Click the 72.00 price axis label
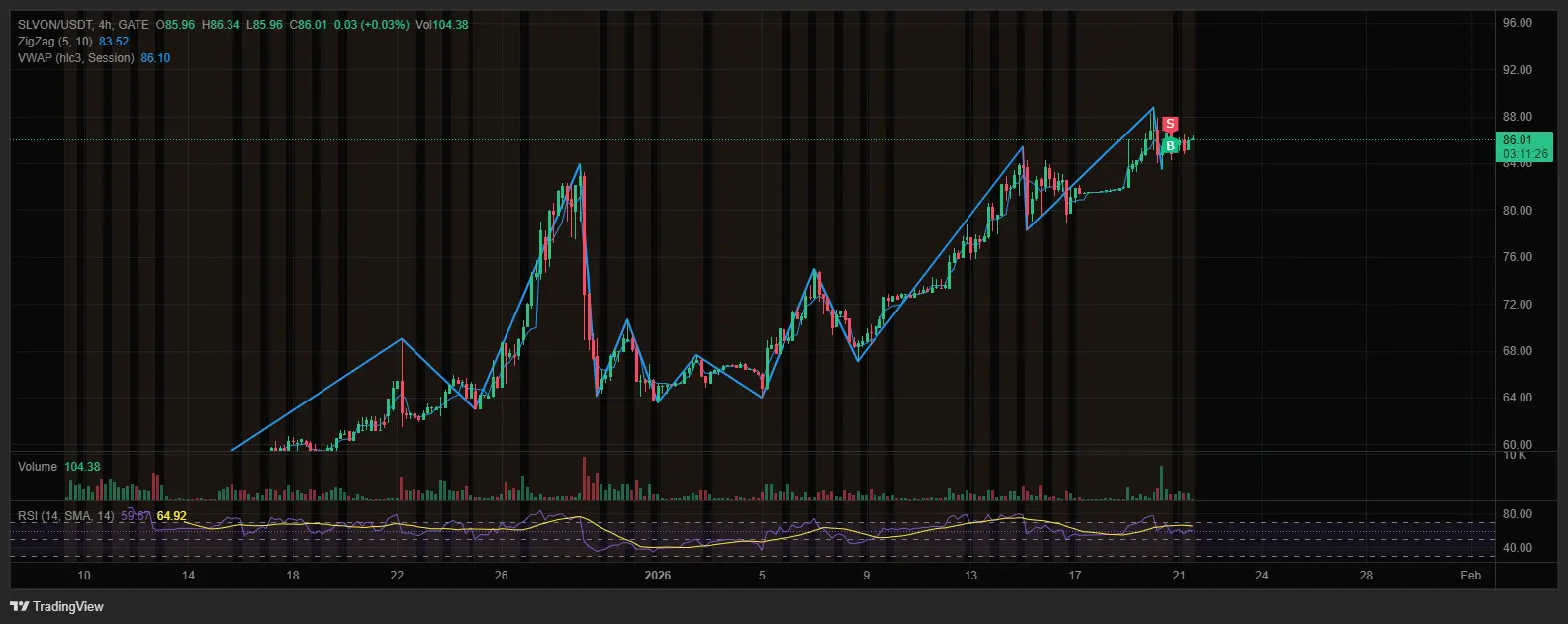 point(1518,305)
